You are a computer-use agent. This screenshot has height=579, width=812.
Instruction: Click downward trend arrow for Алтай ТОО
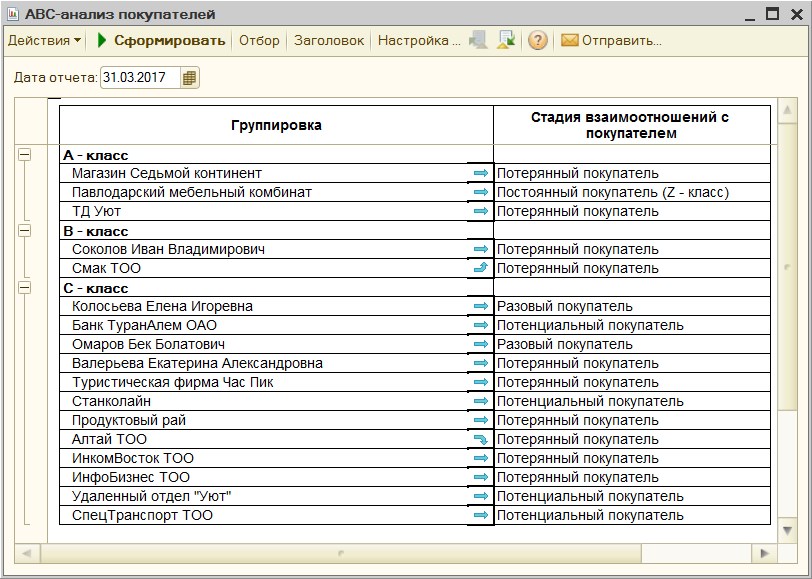point(481,439)
